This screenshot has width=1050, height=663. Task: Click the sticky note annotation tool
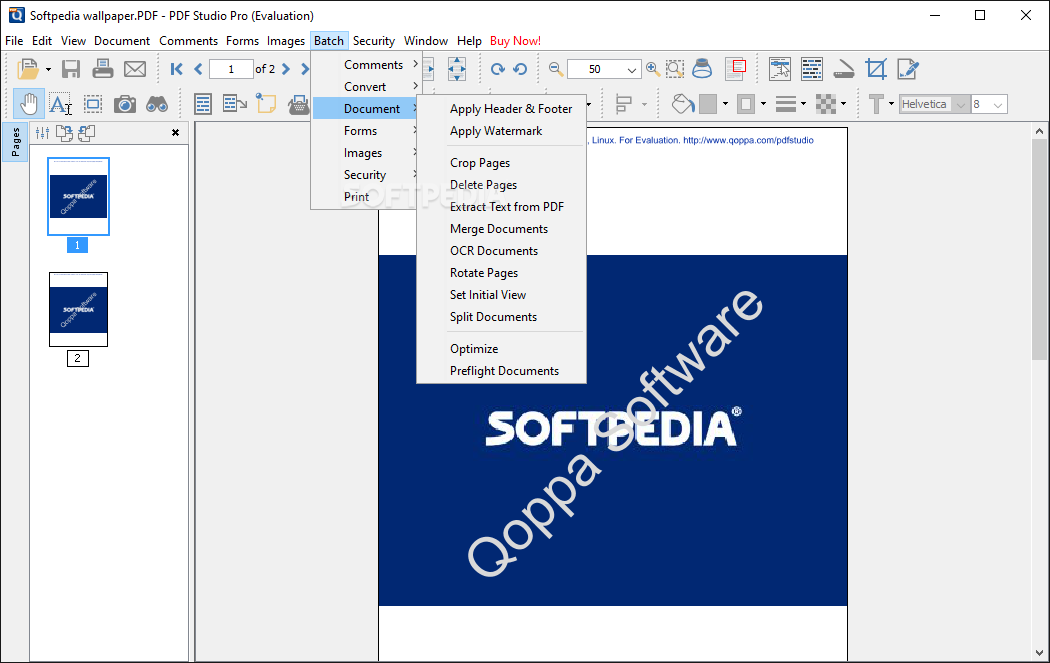point(266,104)
